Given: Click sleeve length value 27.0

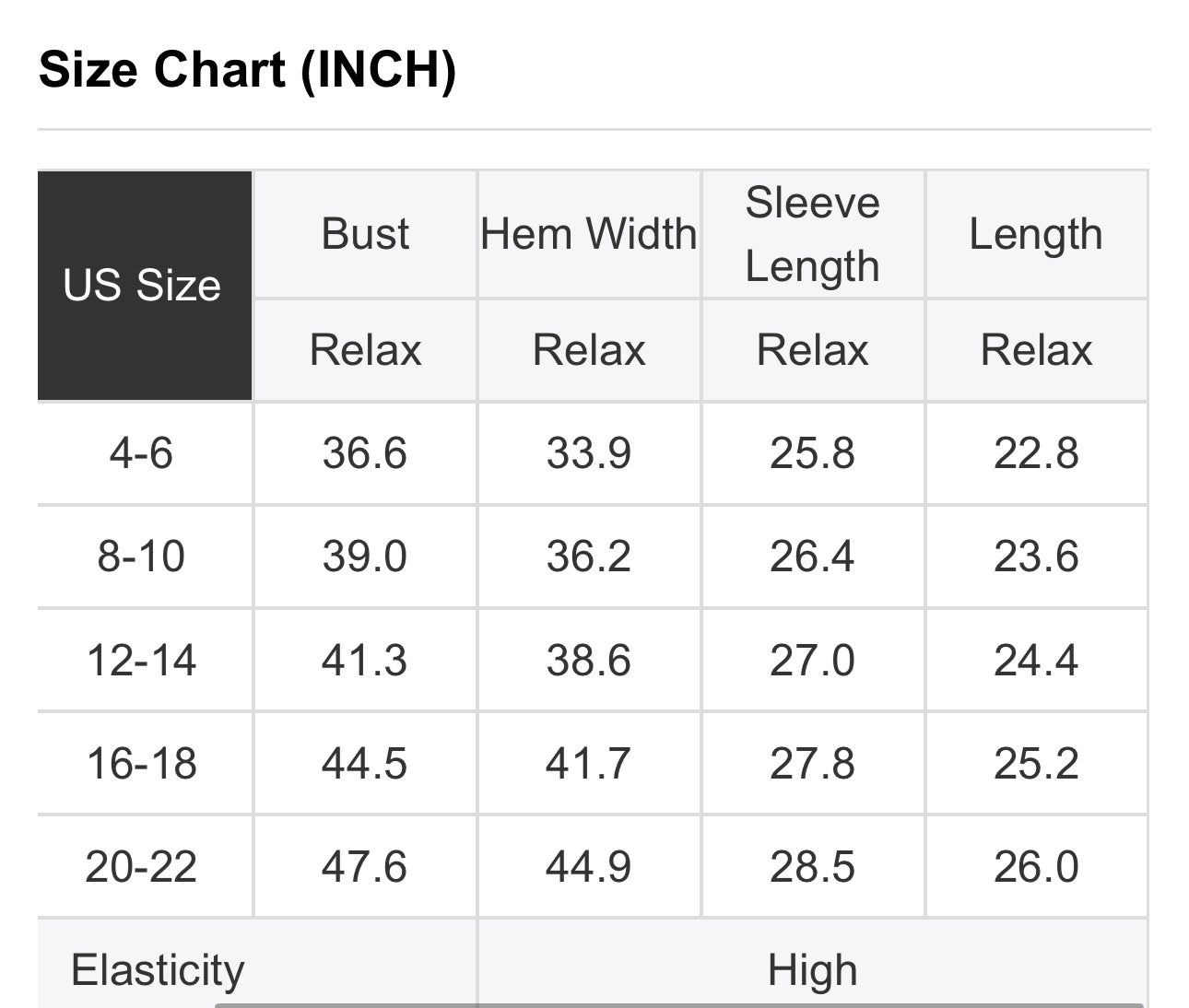Looking at the screenshot, I should [812, 661].
